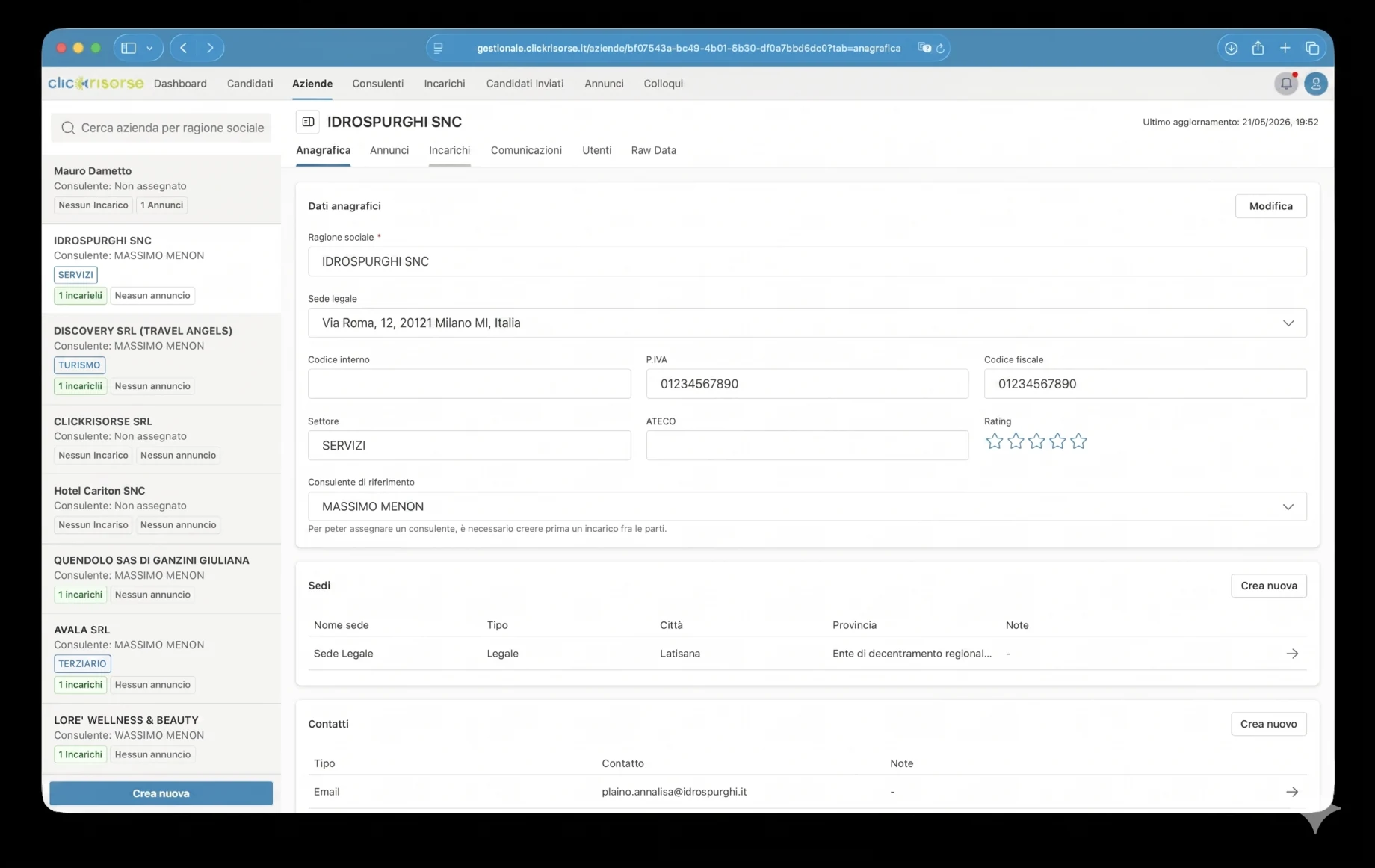Reload the page with refresh icon
This screenshot has height=868, width=1375.
point(941,48)
